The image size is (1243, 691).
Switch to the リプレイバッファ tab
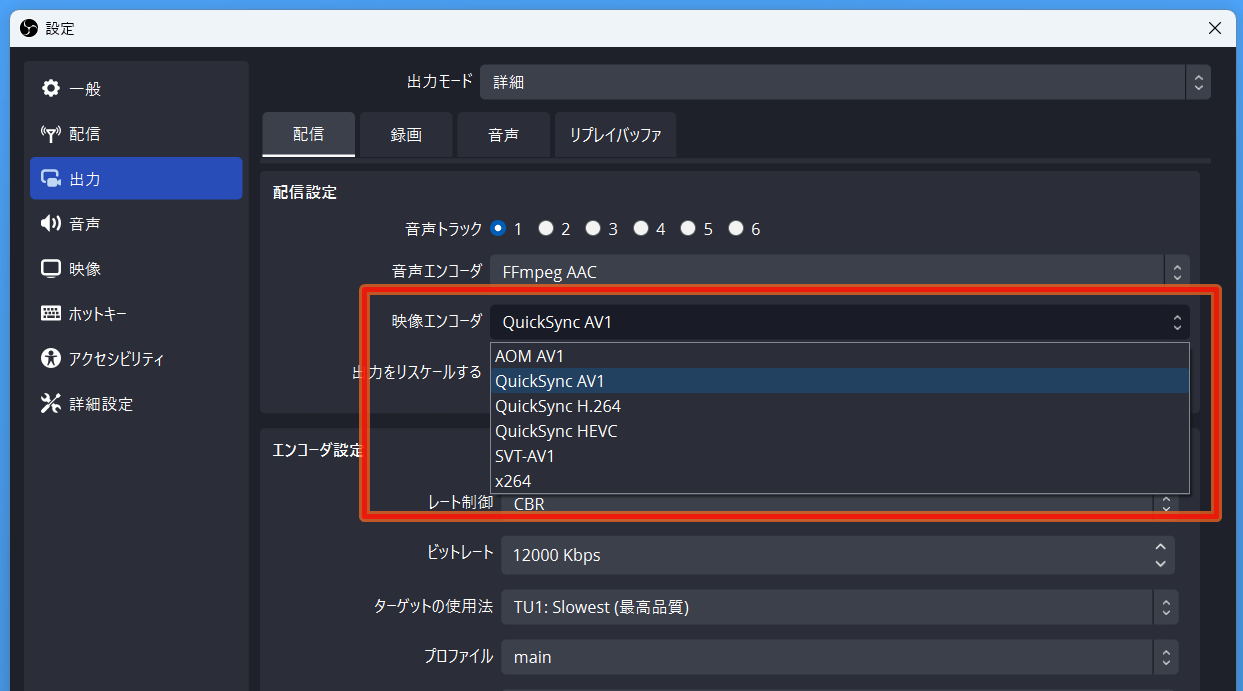pyautogui.click(x=616, y=135)
